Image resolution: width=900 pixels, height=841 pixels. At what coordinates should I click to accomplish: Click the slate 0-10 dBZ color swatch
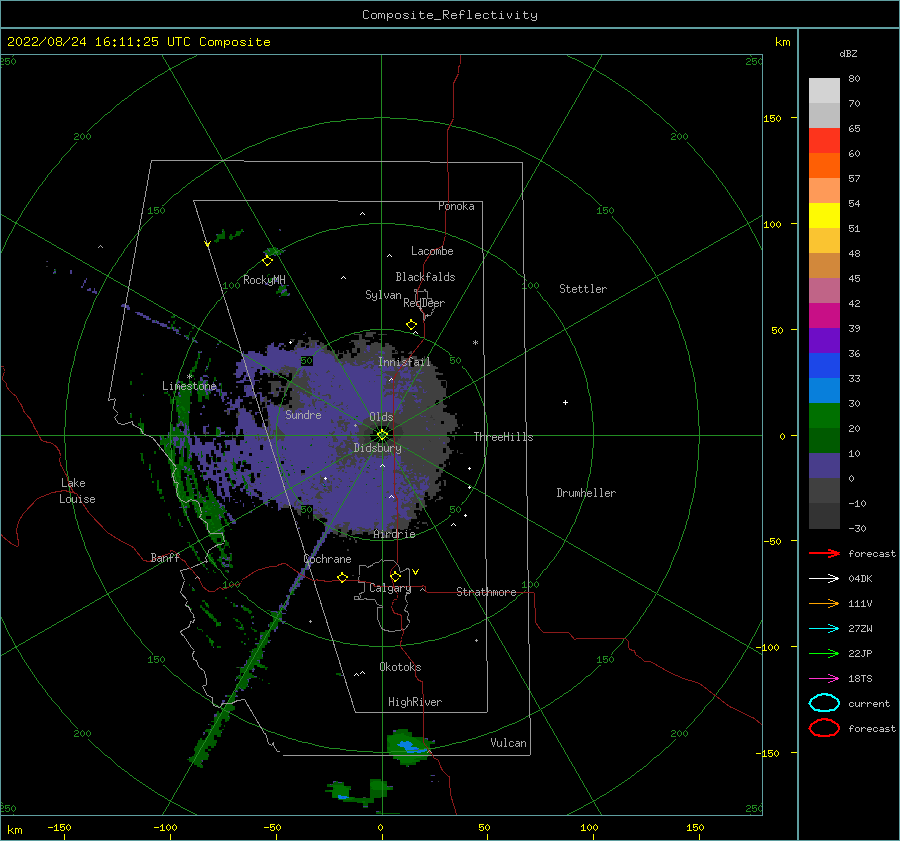(824, 466)
